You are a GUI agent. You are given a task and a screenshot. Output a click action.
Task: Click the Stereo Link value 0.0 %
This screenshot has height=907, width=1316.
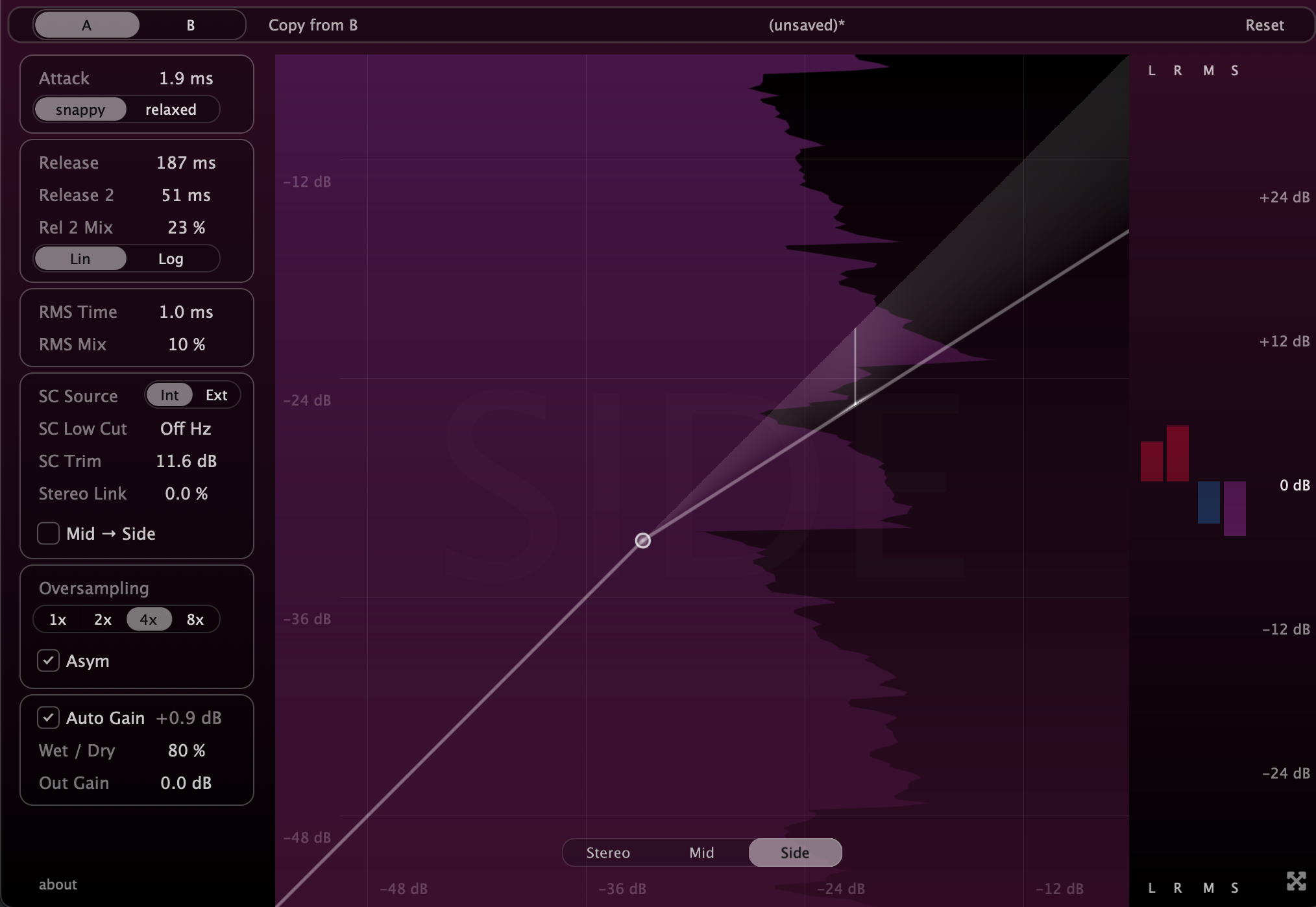point(186,494)
